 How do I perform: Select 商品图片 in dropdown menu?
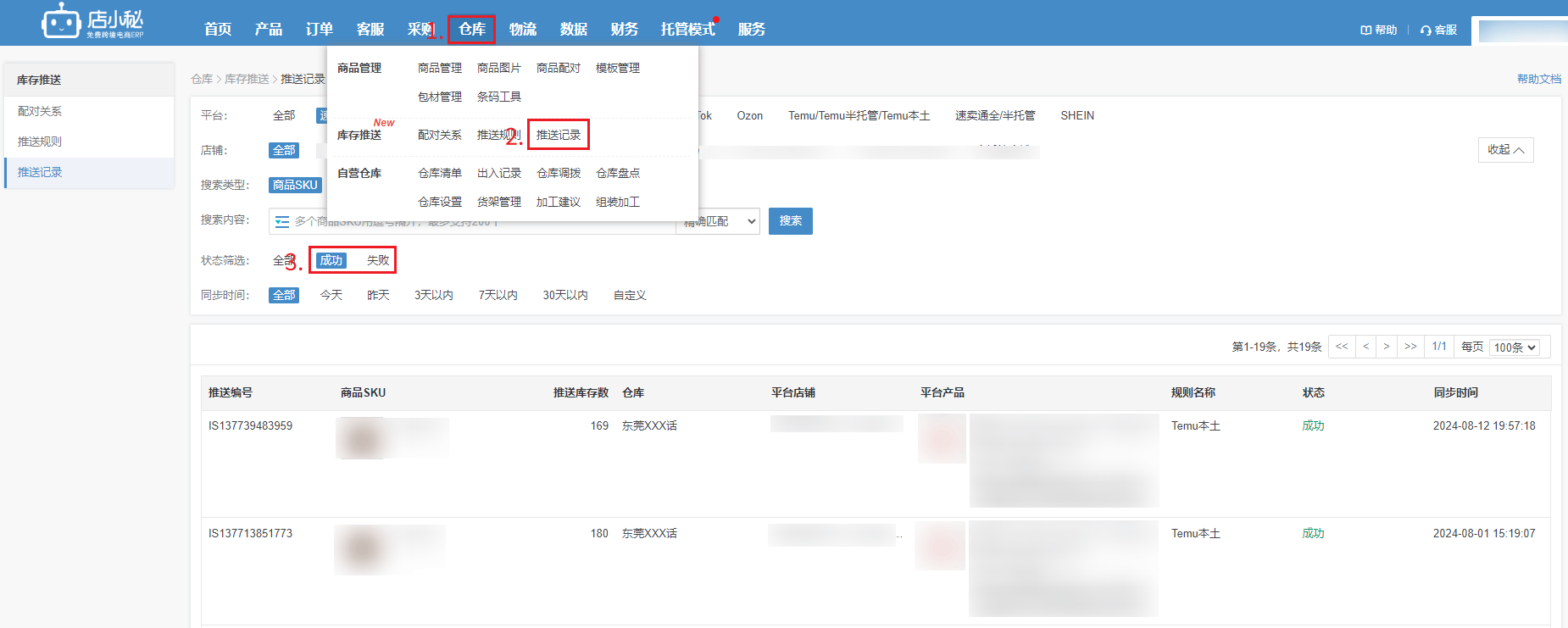(x=499, y=68)
